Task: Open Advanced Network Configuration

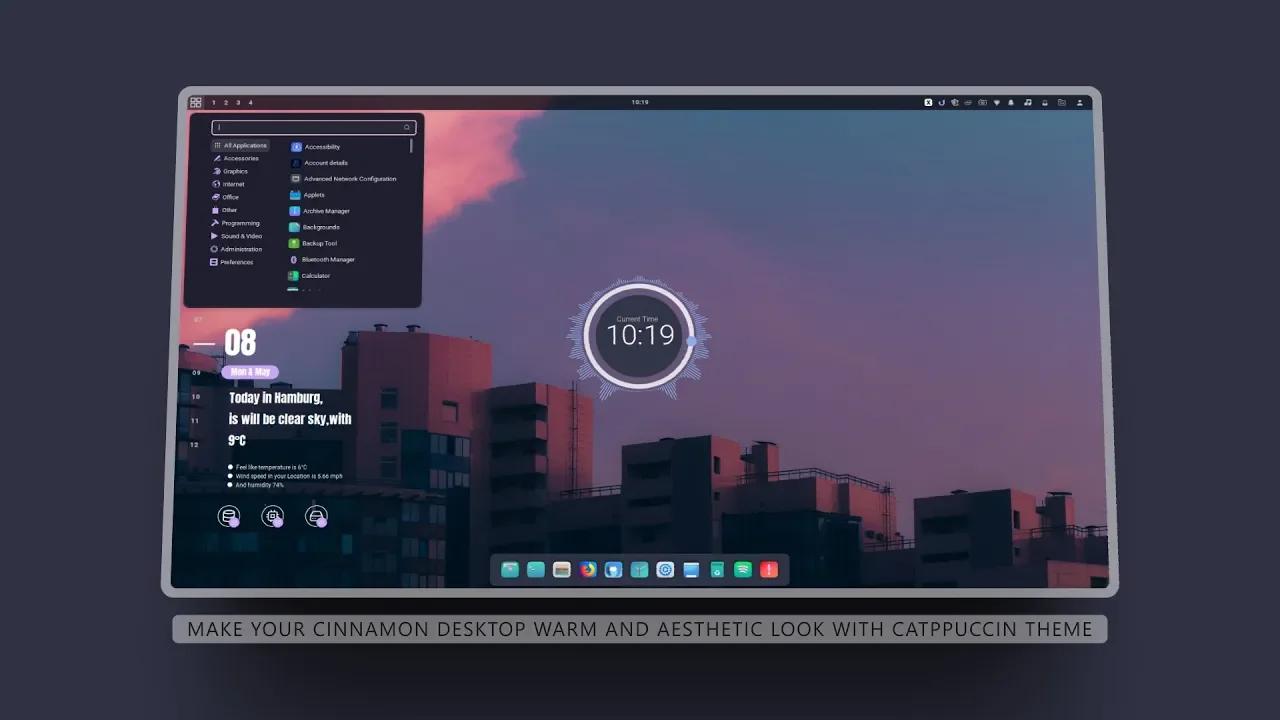Action: 350,179
